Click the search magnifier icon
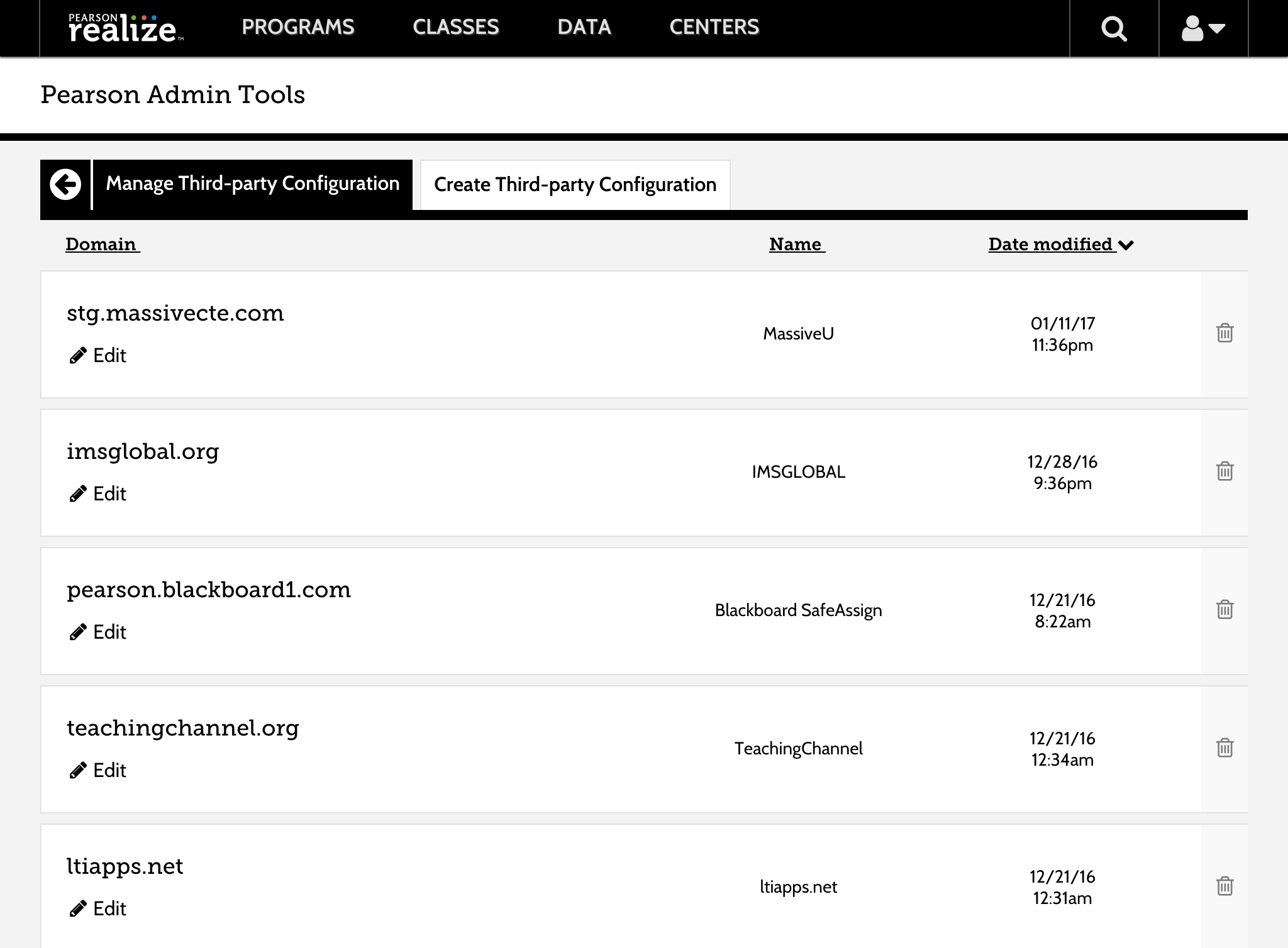 click(x=1114, y=28)
